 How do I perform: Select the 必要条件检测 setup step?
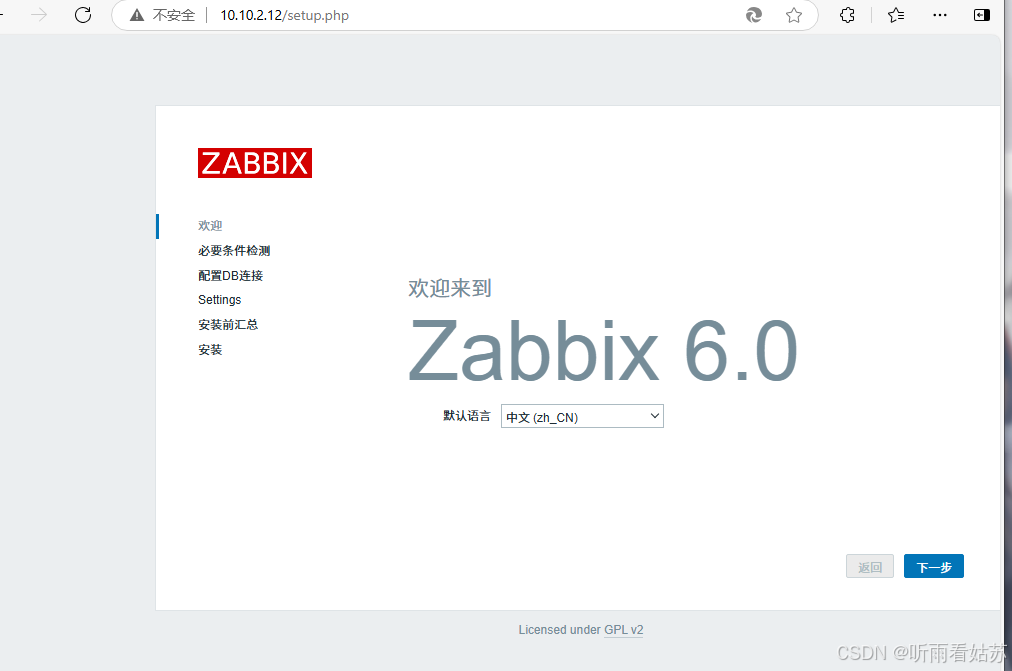[x=234, y=251]
